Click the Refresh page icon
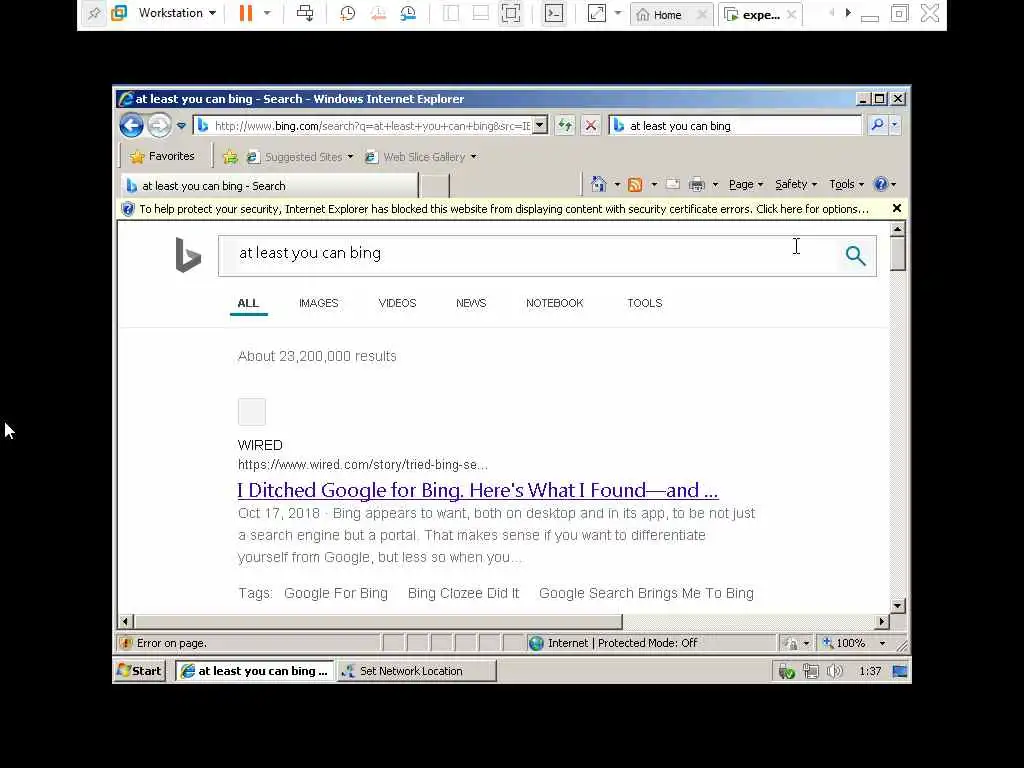 click(x=565, y=125)
